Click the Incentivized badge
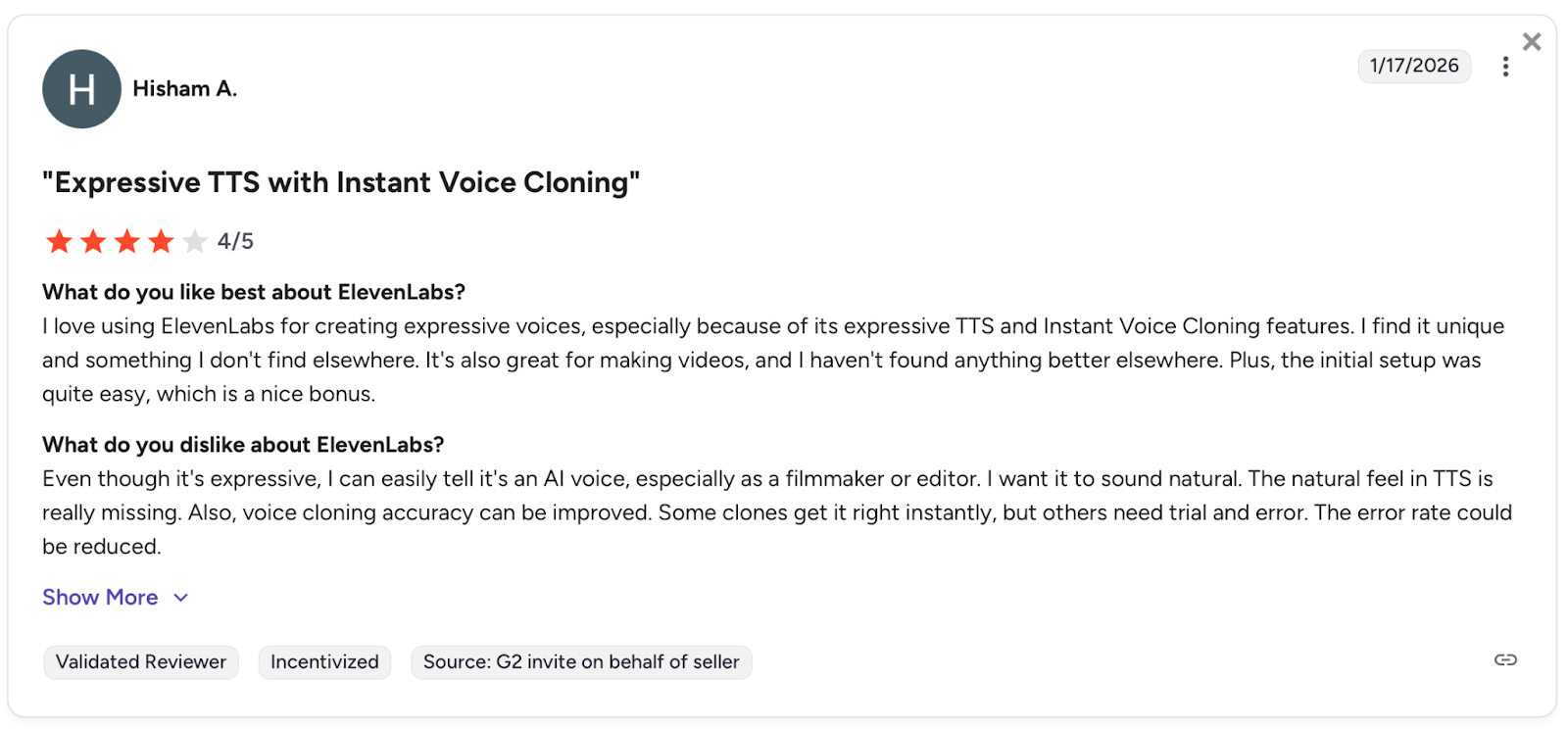1568x729 pixels. click(324, 662)
